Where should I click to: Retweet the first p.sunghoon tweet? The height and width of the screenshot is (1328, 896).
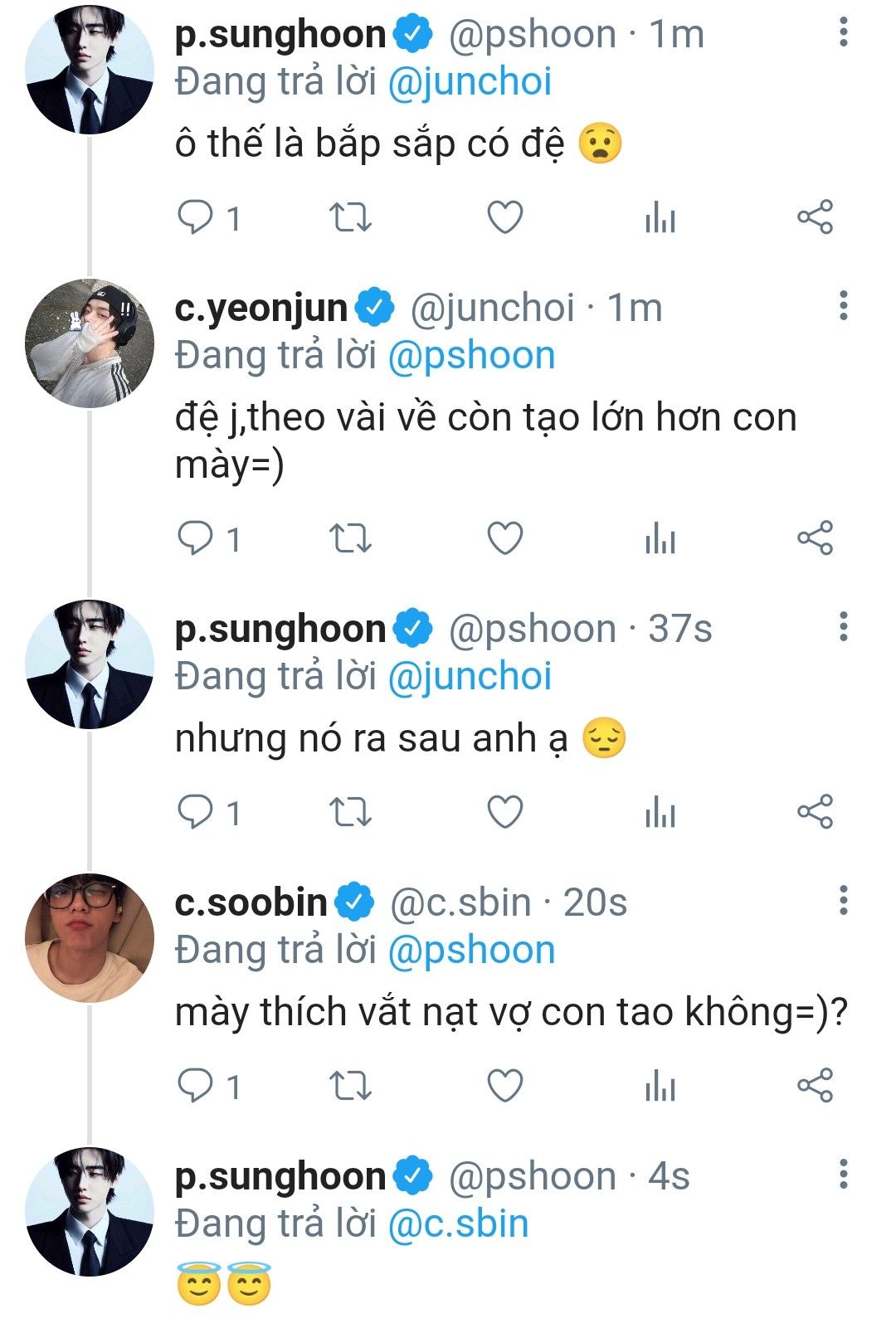click(x=350, y=217)
